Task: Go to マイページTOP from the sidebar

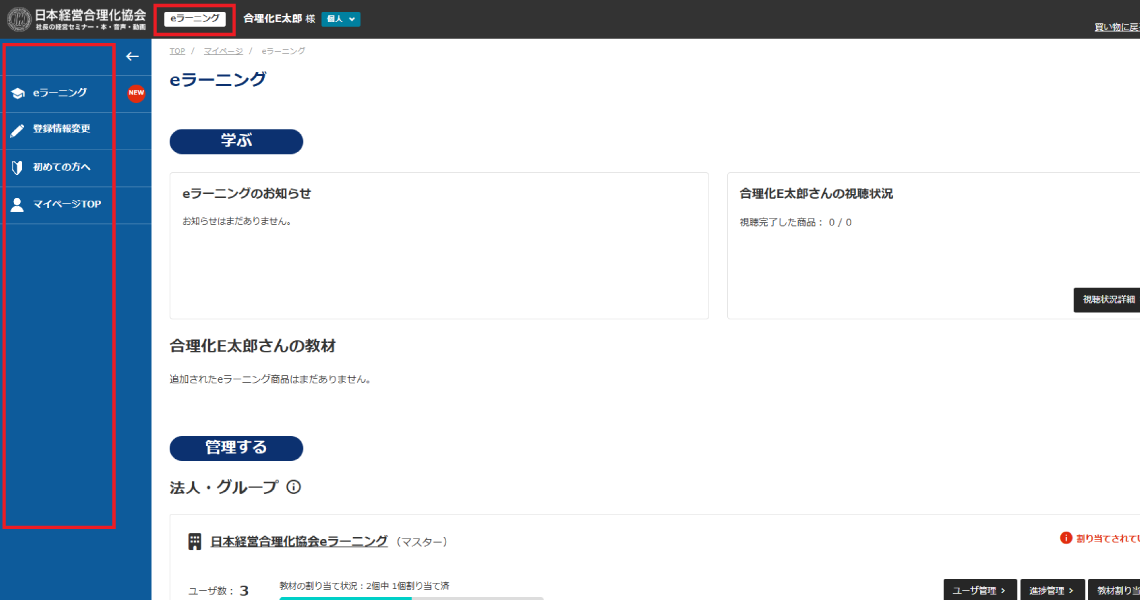Action: click(67, 204)
